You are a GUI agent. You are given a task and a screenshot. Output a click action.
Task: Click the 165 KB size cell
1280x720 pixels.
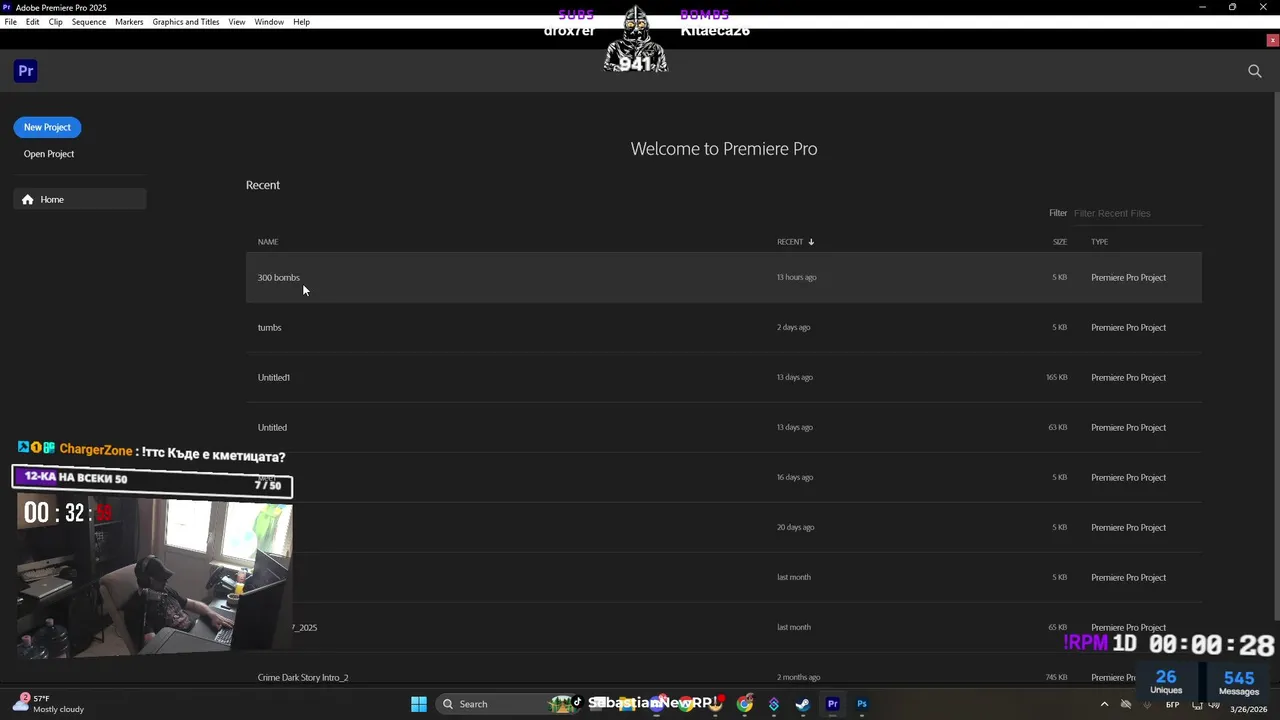click(x=1057, y=377)
